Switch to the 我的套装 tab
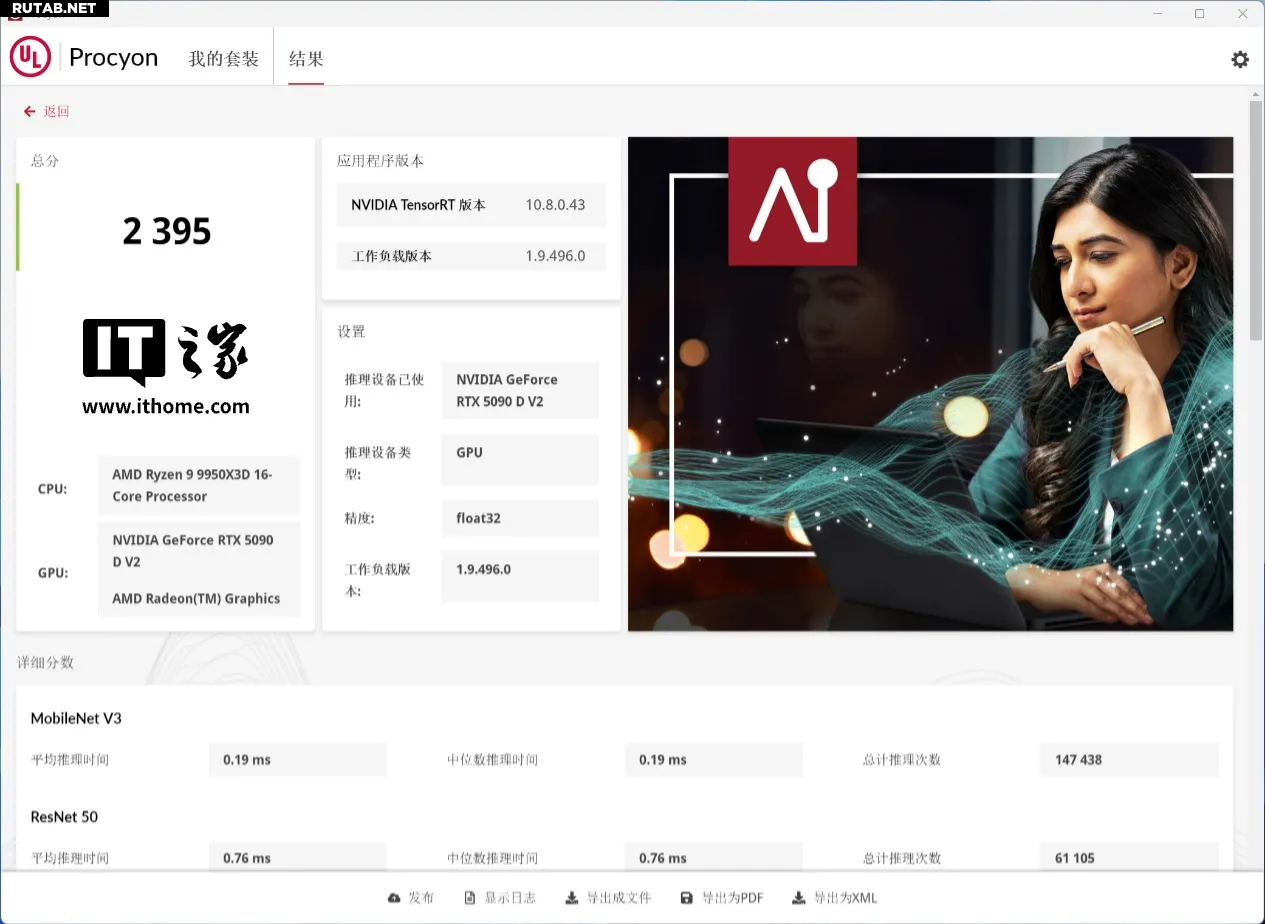The image size is (1265, 924). (224, 58)
